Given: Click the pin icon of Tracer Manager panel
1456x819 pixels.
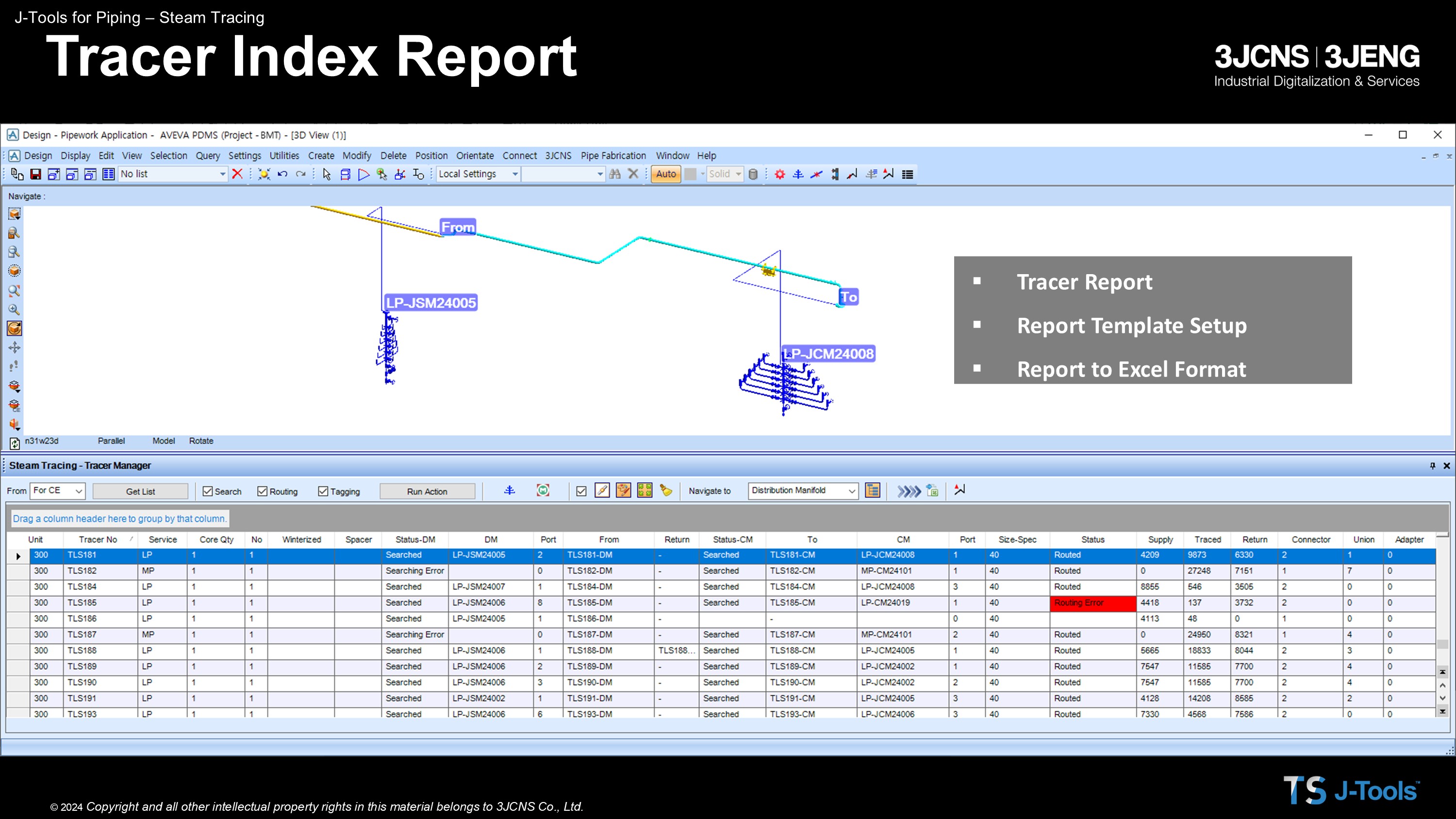Looking at the screenshot, I should [x=1433, y=466].
